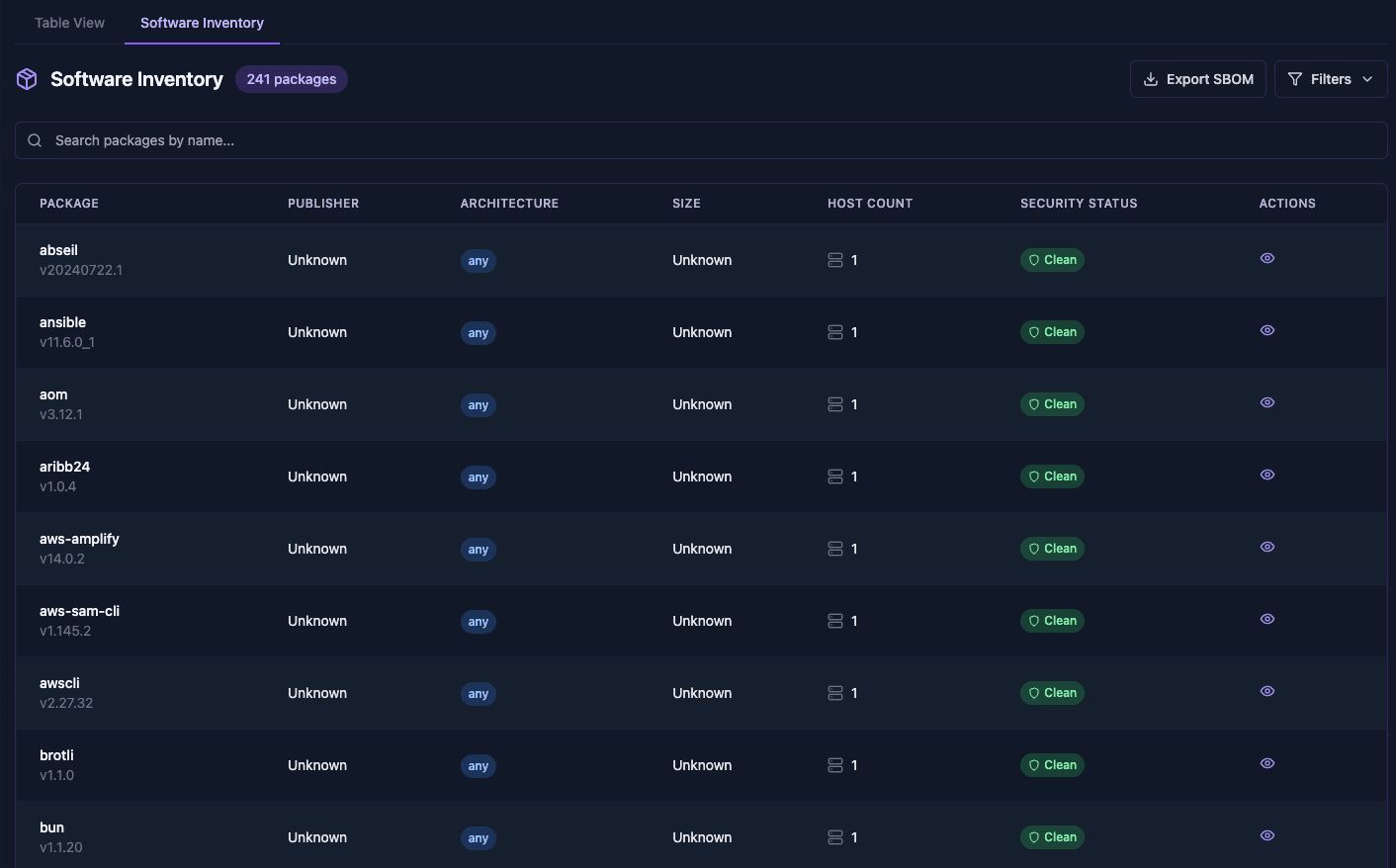Click the Security Status column header
The height and width of the screenshot is (868, 1396).
[1079, 204]
